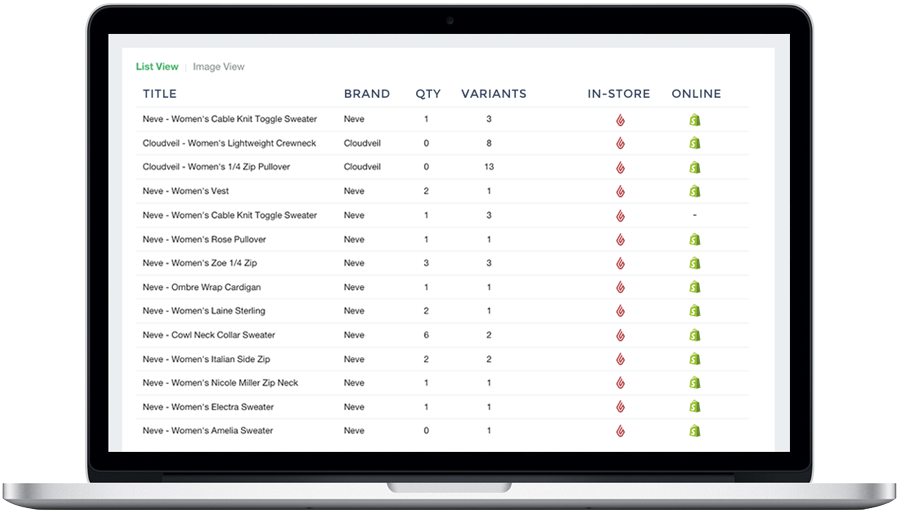The width and height of the screenshot is (900, 530).
Task: Select variants value 8 for Lightweight Crewneck
Action: click(x=489, y=143)
